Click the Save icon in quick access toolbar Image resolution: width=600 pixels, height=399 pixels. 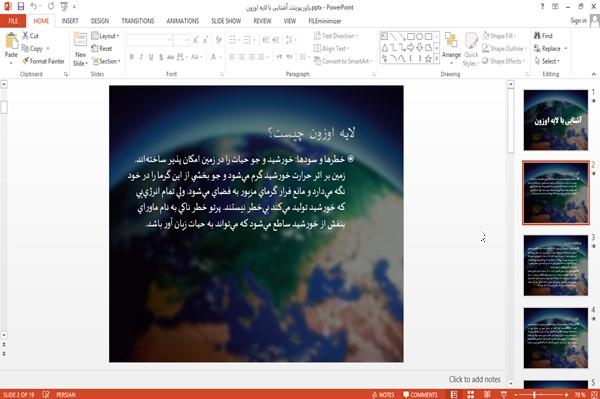21,7
